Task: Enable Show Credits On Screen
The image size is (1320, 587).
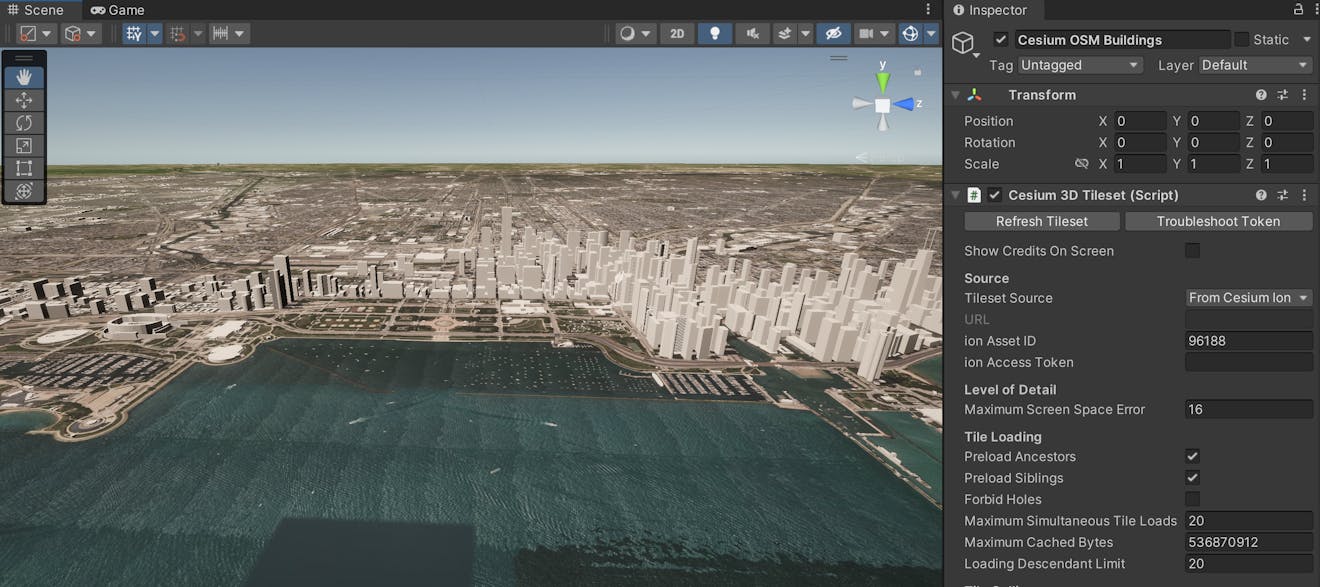Action: [1192, 250]
